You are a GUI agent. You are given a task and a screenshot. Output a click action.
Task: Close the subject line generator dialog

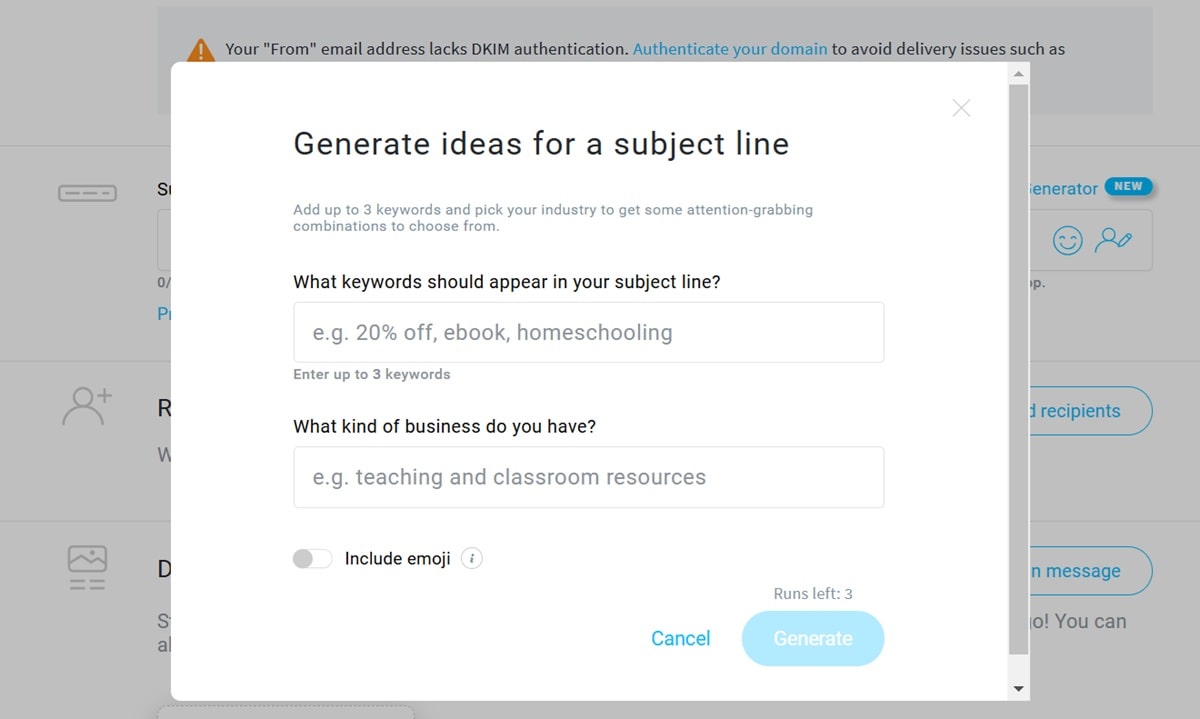pyautogui.click(x=961, y=108)
